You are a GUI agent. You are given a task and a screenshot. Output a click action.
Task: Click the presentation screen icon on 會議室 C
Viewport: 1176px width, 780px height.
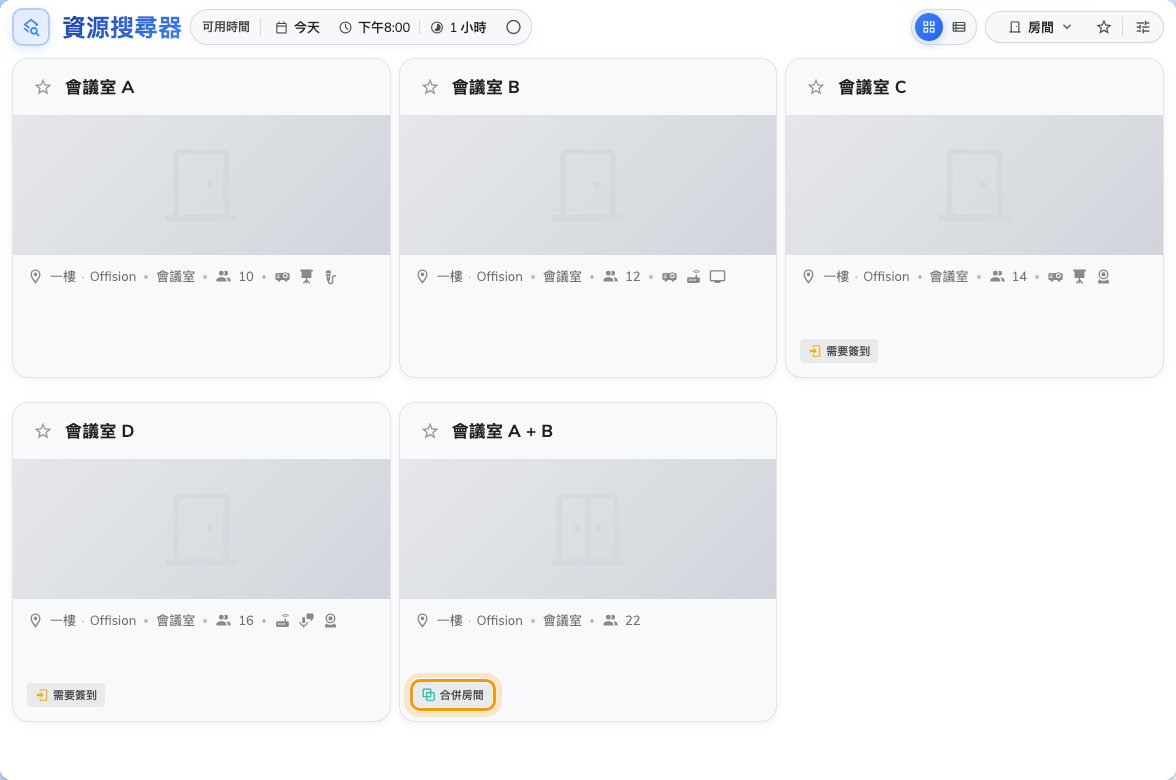coord(1079,277)
